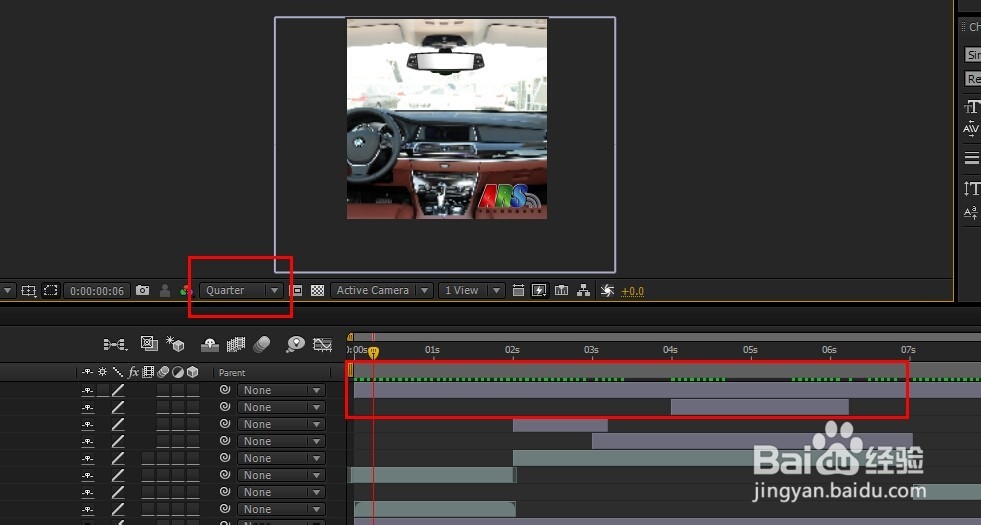Screen dimensions: 981x525
Task: Open the Quarter resolution dropdown
Action: point(241,290)
